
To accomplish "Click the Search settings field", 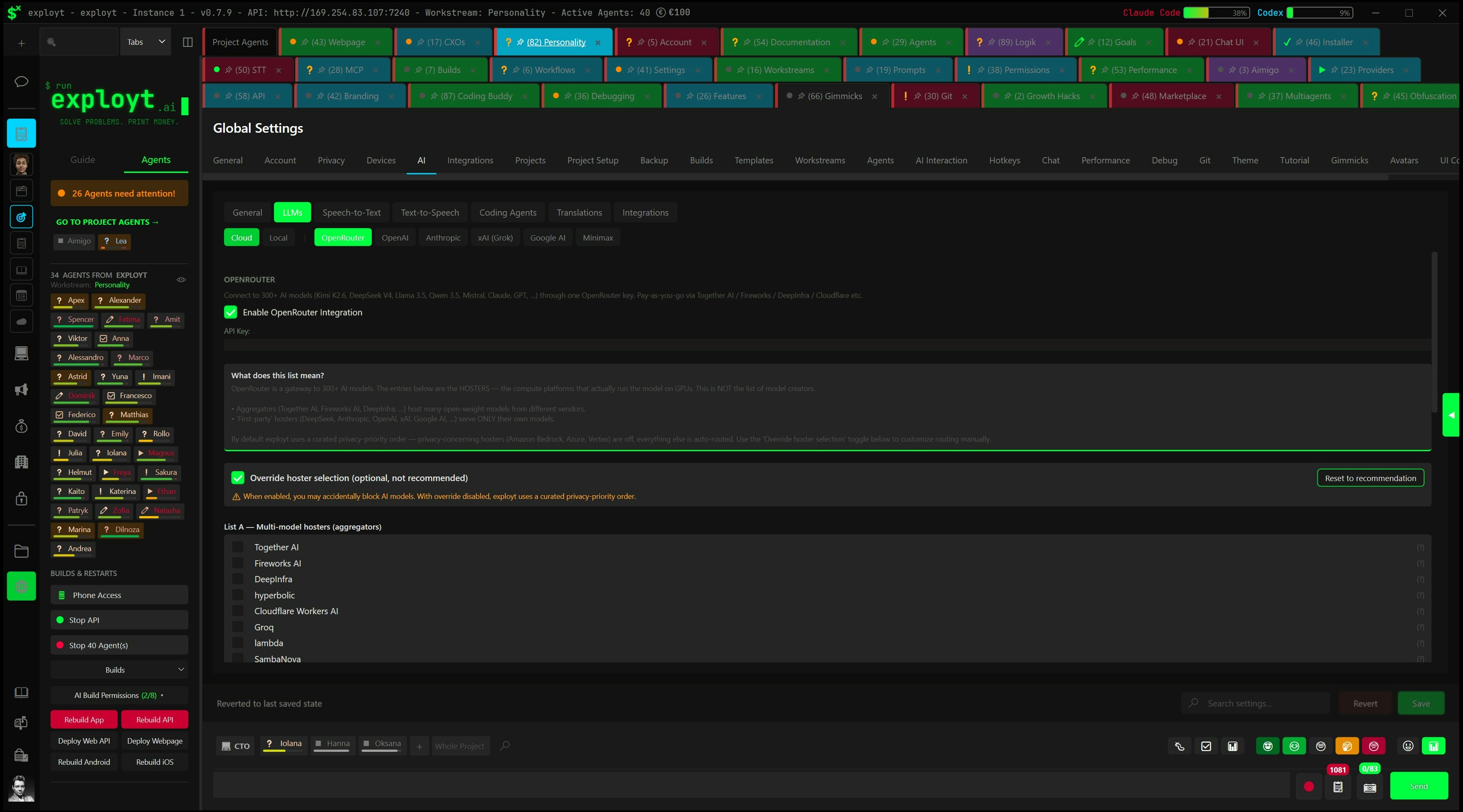I will [1256, 703].
